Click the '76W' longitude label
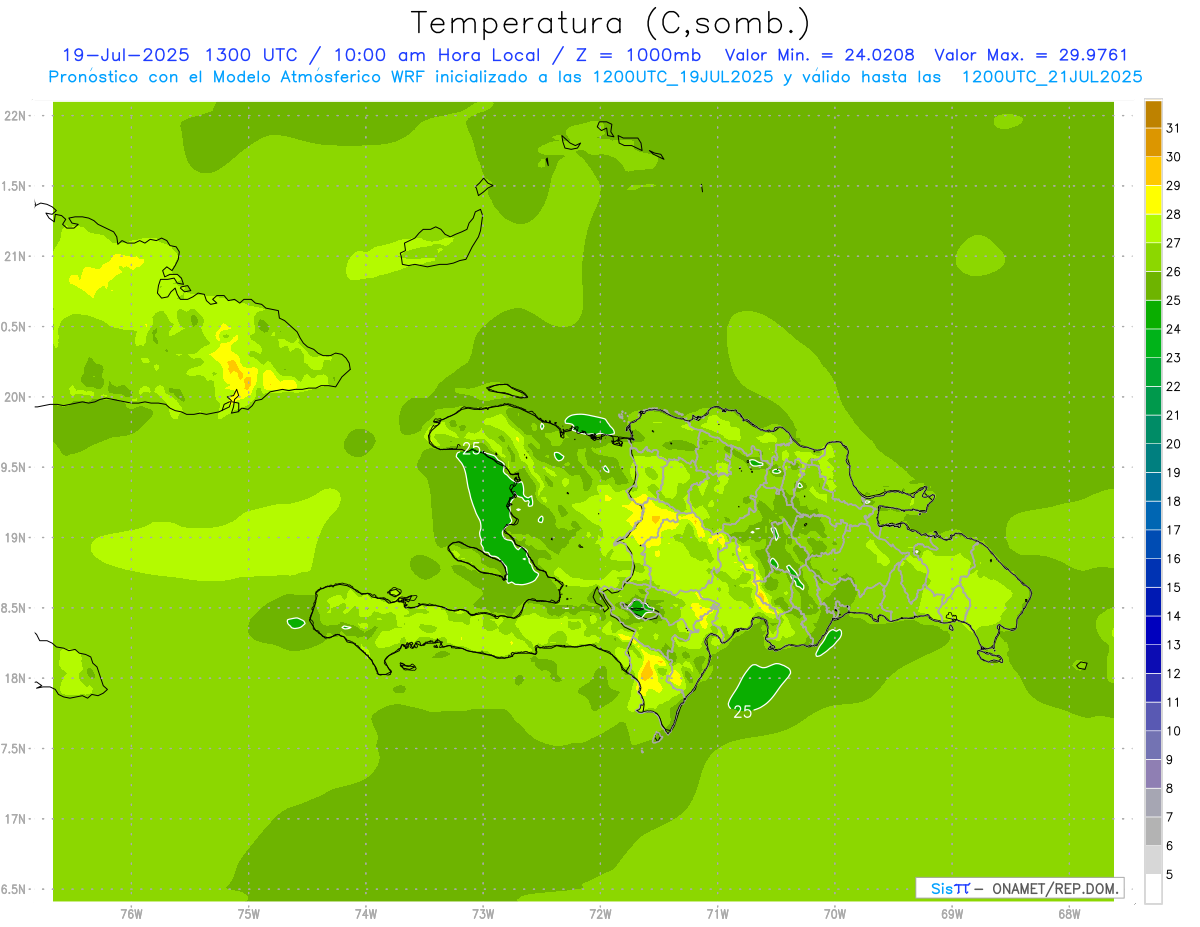 tap(131, 914)
